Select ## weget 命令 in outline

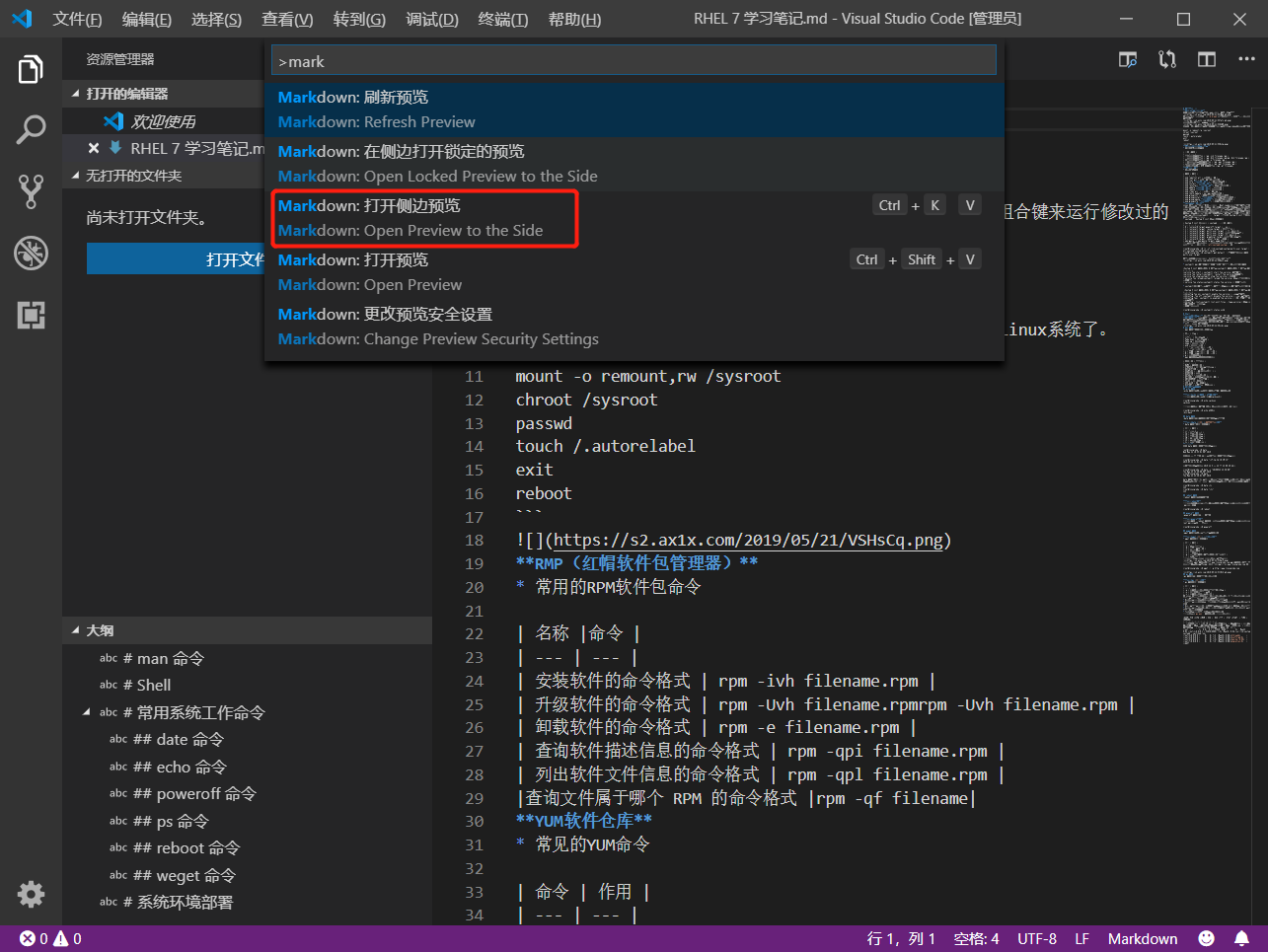tap(185, 875)
